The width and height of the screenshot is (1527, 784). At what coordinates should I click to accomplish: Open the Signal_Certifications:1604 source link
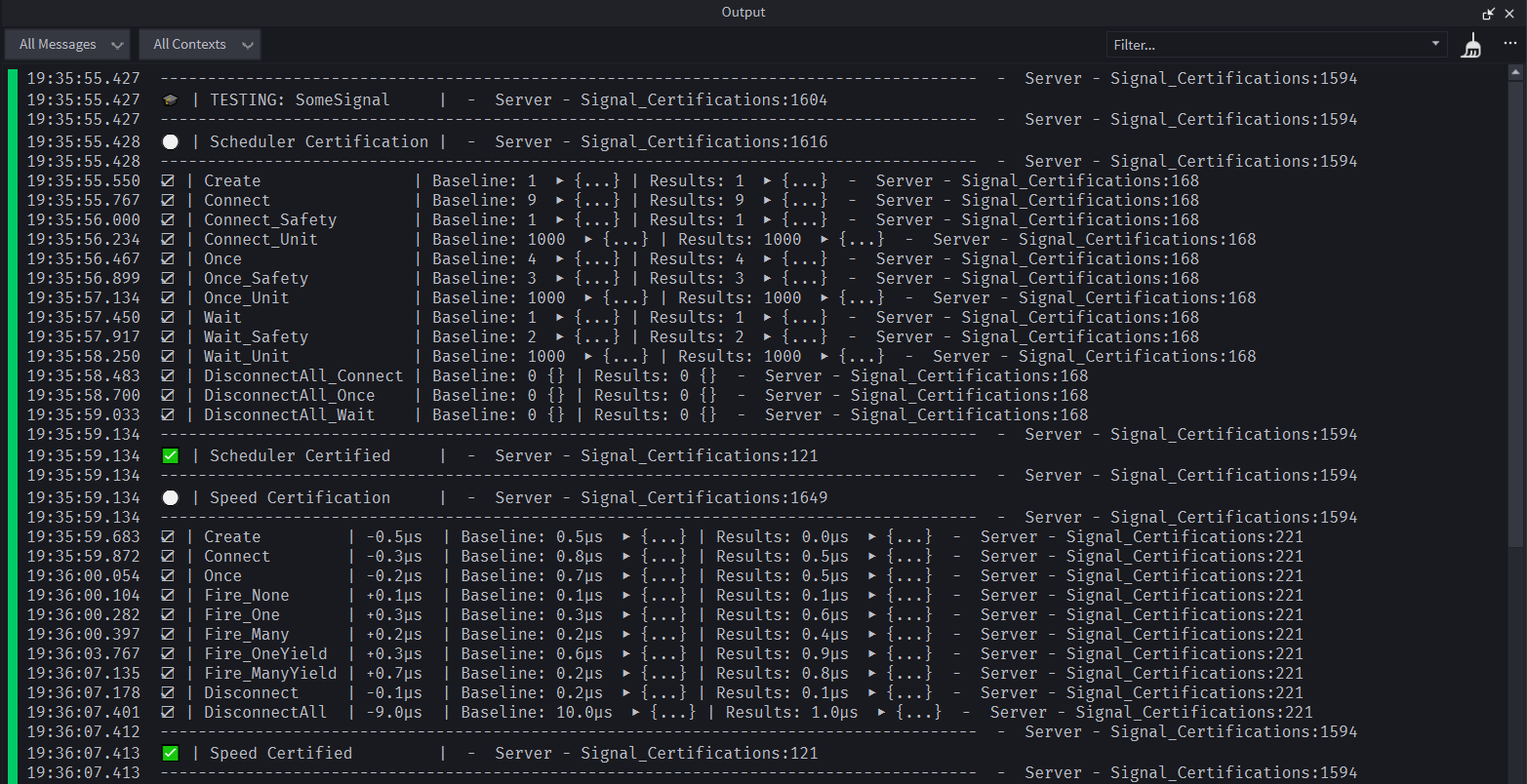tap(703, 99)
